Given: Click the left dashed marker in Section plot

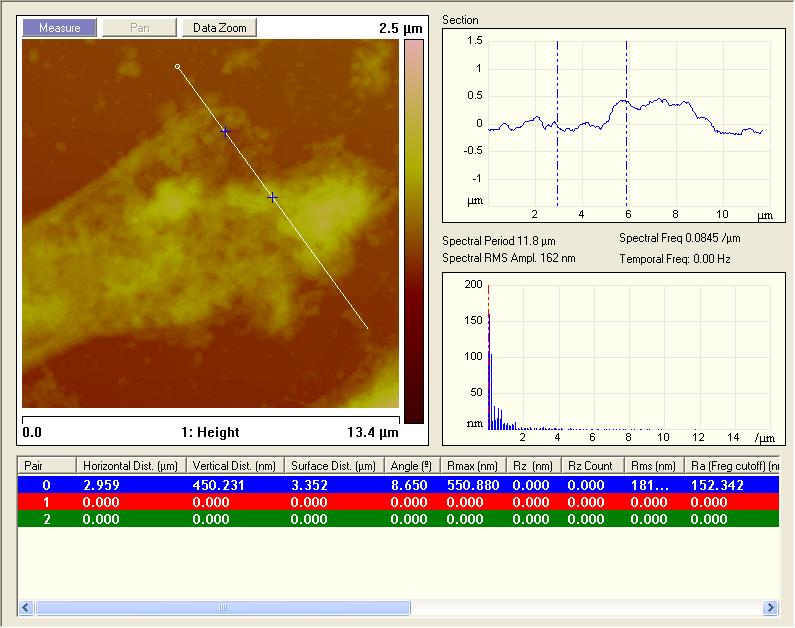Looking at the screenshot, I should [557, 123].
